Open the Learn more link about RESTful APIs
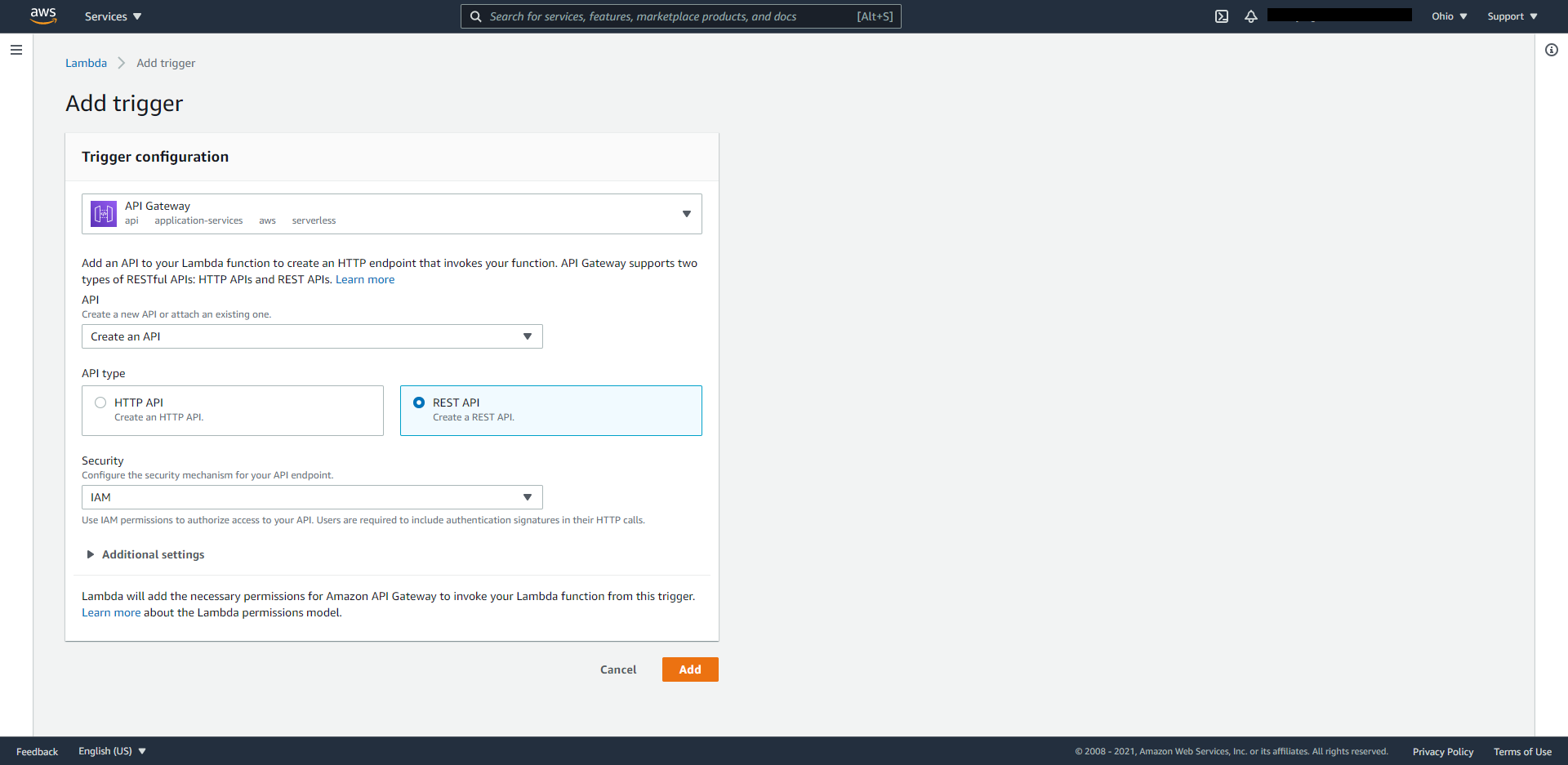 (364, 279)
